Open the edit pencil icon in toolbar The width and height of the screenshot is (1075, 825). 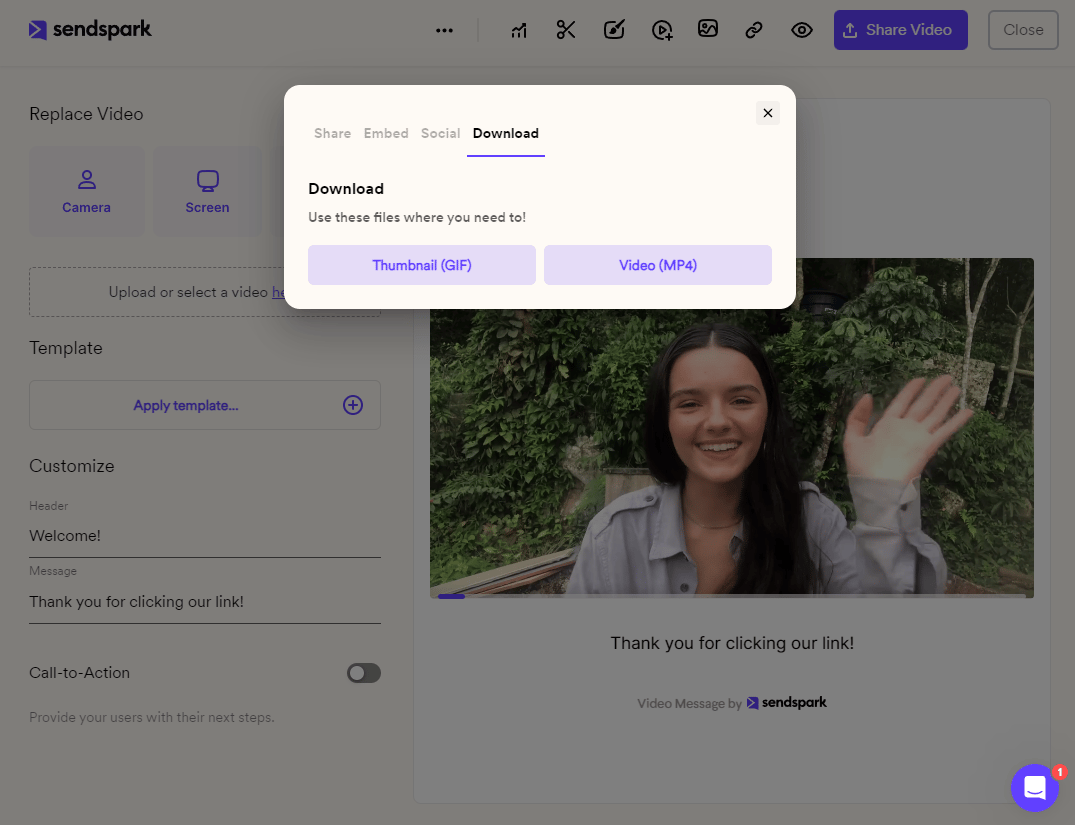click(614, 29)
